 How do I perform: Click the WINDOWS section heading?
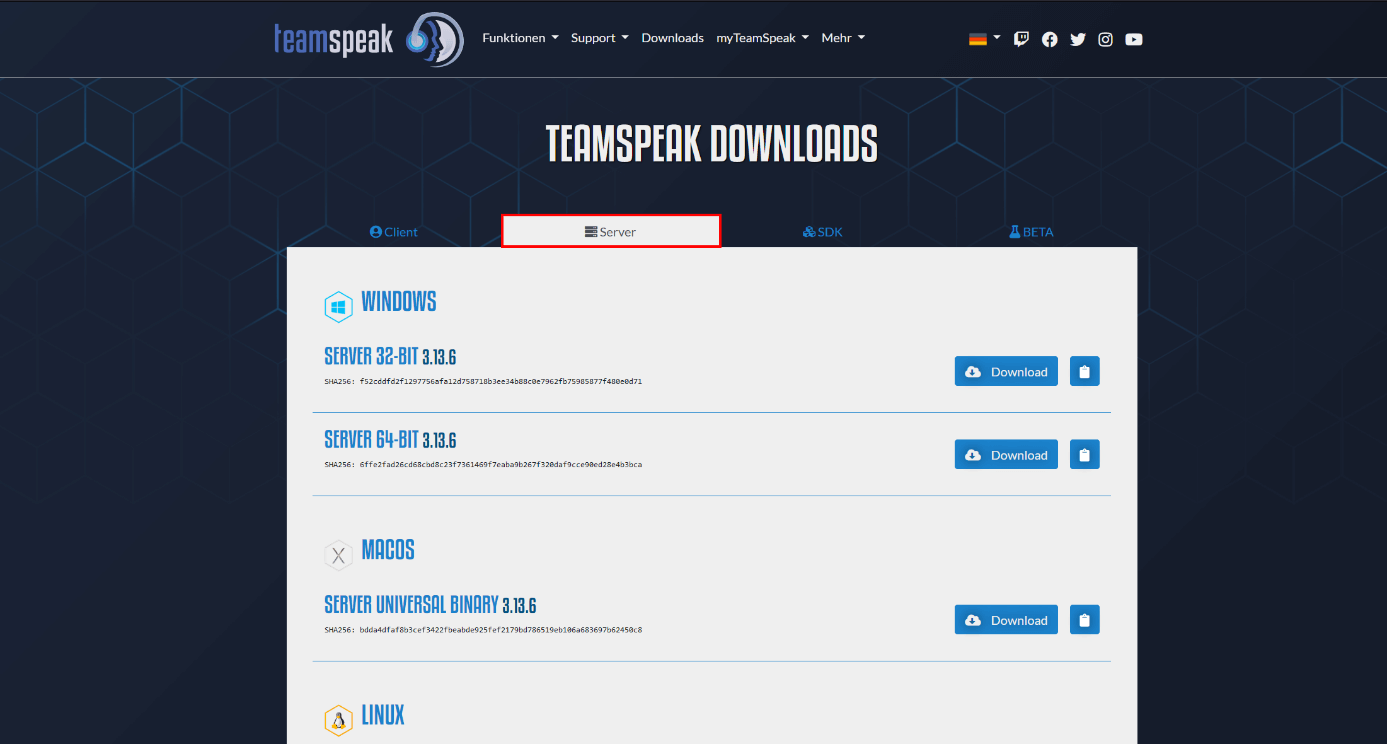pyautogui.click(x=399, y=302)
